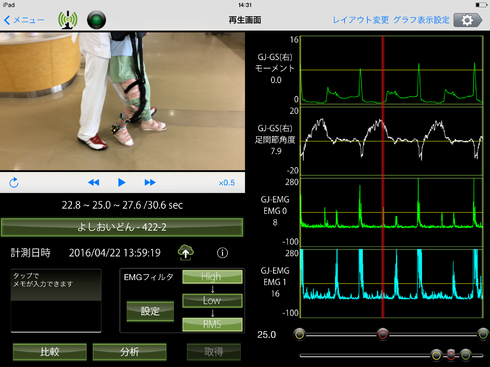Upload the data with the cloud icon
Viewport: 490px width, 367px height.
186,252
